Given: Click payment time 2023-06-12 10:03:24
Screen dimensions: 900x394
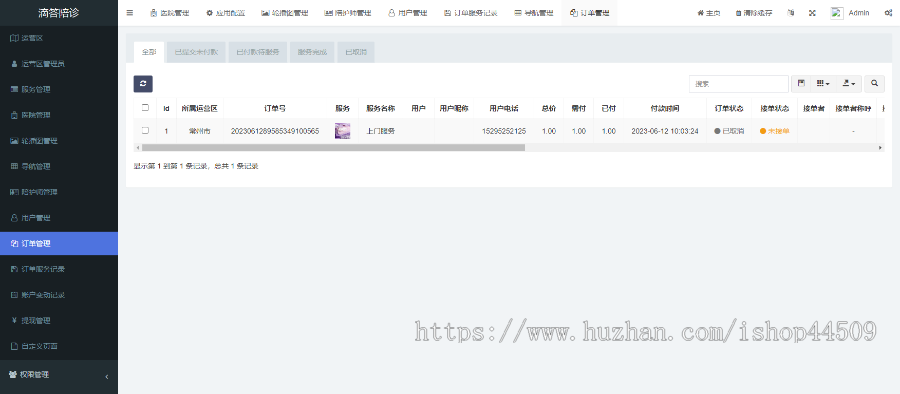Looking at the screenshot, I should [x=665, y=131].
